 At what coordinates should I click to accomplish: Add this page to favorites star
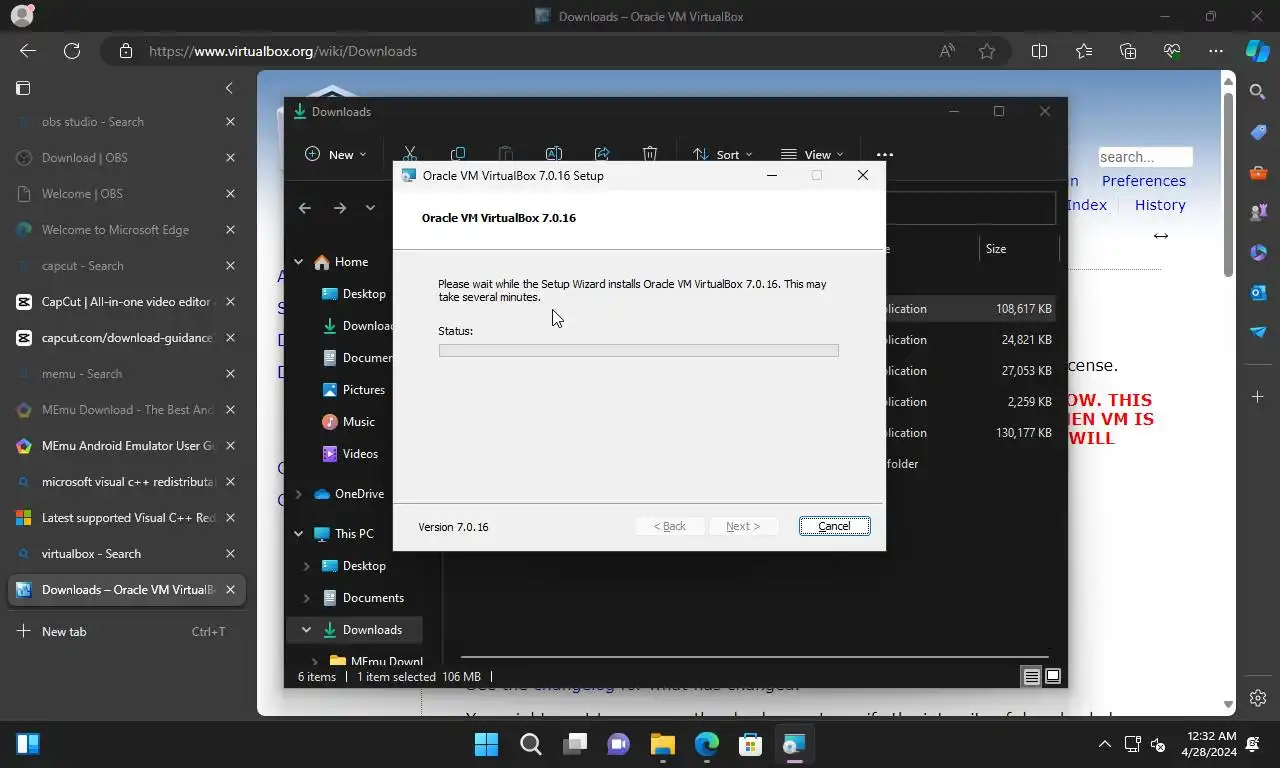pos(987,51)
